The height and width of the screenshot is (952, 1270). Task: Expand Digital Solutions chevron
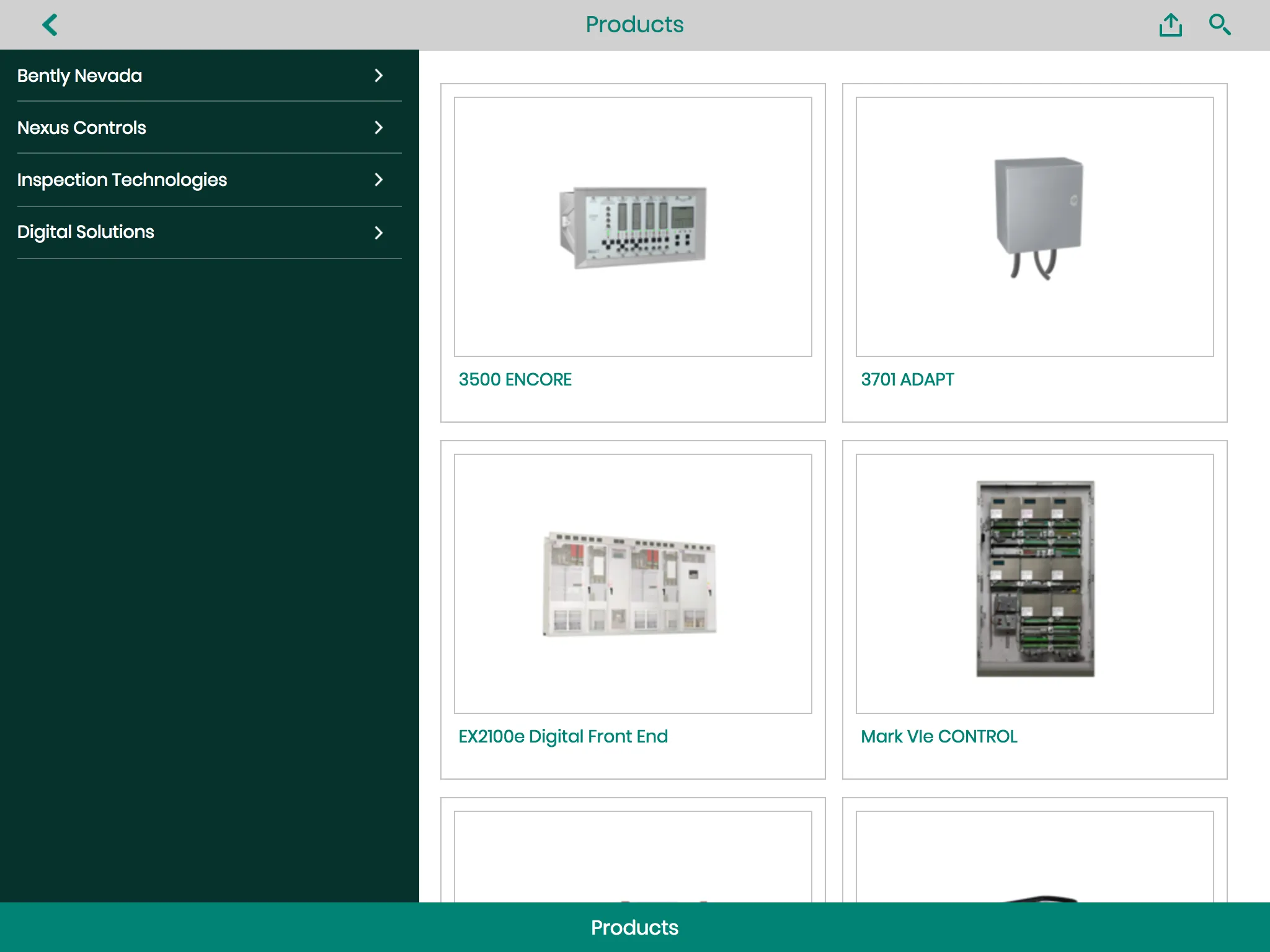click(x=379, y=232)
